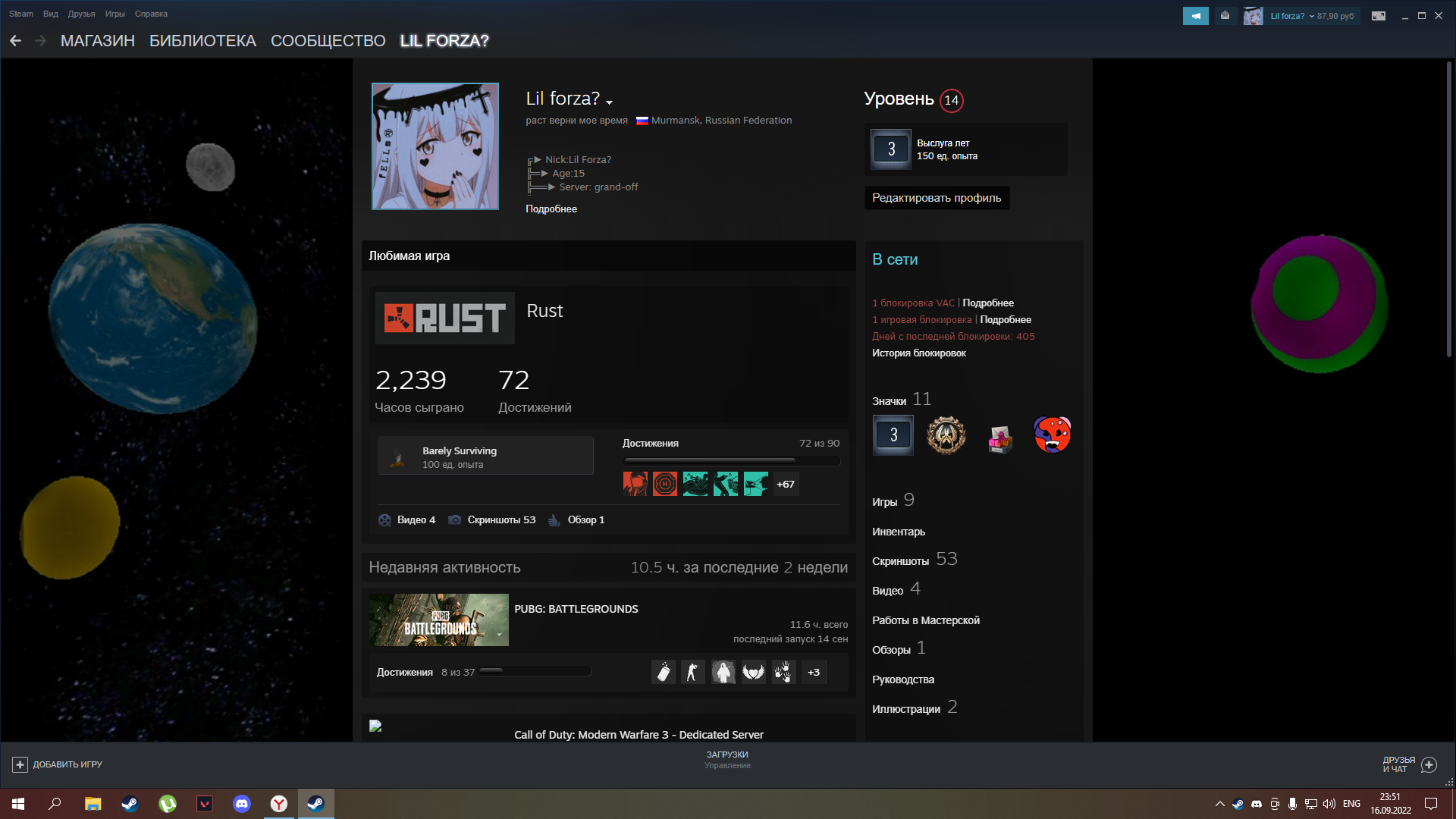Open the red devil face badge
The image size is (1456, 819).
(1053, 435)
